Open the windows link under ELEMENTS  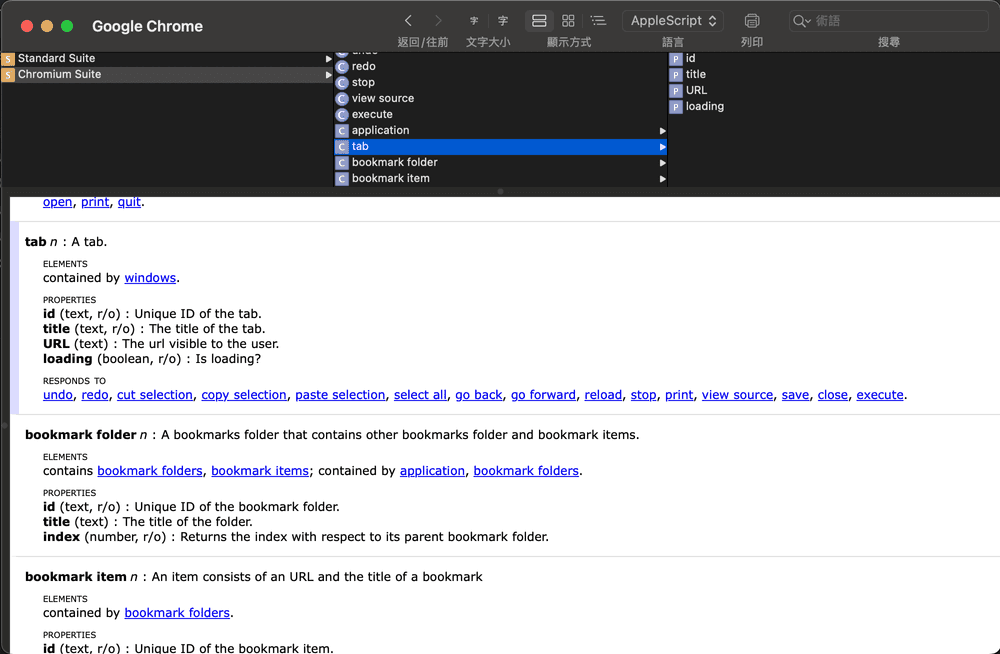pyautogui.click(x=150, y=277)
